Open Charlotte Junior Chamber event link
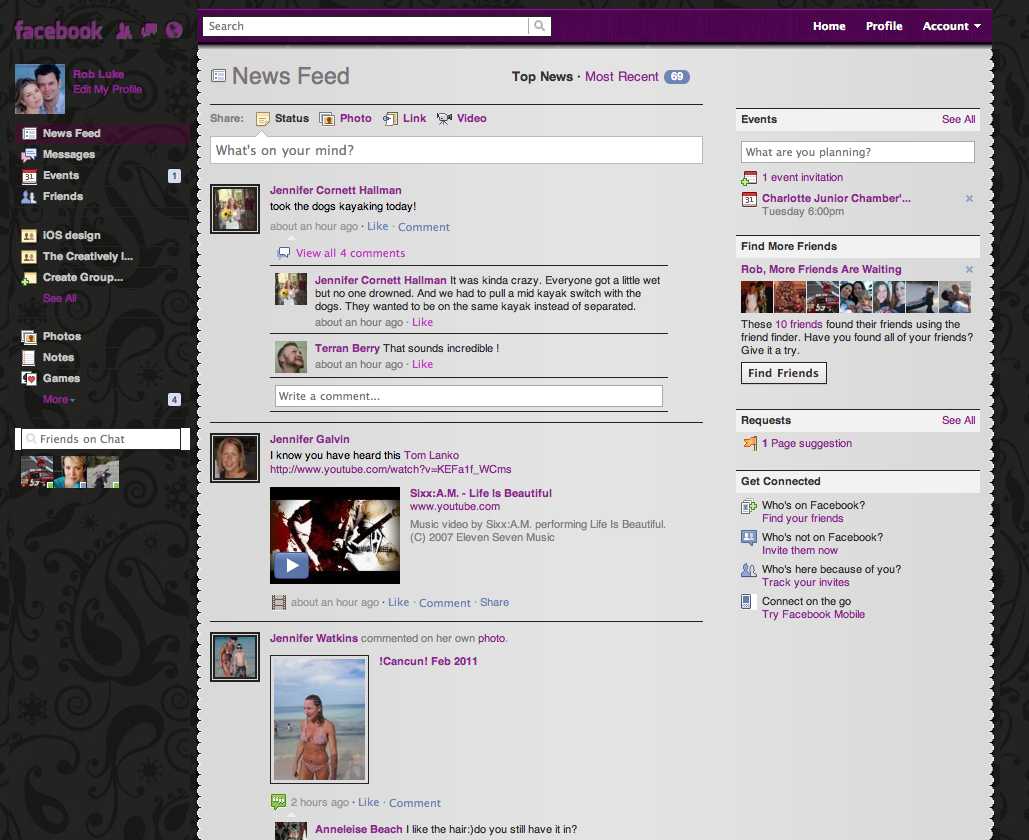The width and height of the screenshot is (1029, 840). tap(836, 198)
